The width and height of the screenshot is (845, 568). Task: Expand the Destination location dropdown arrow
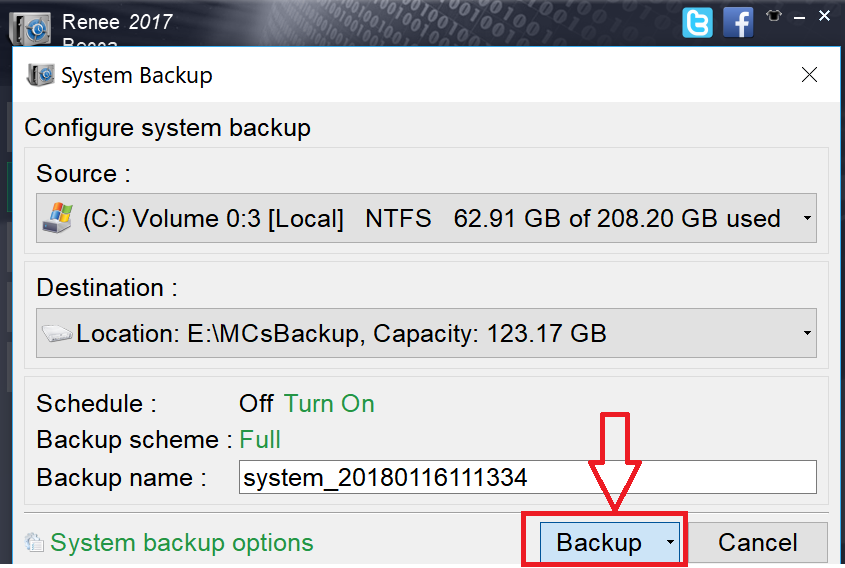point(807,333)
